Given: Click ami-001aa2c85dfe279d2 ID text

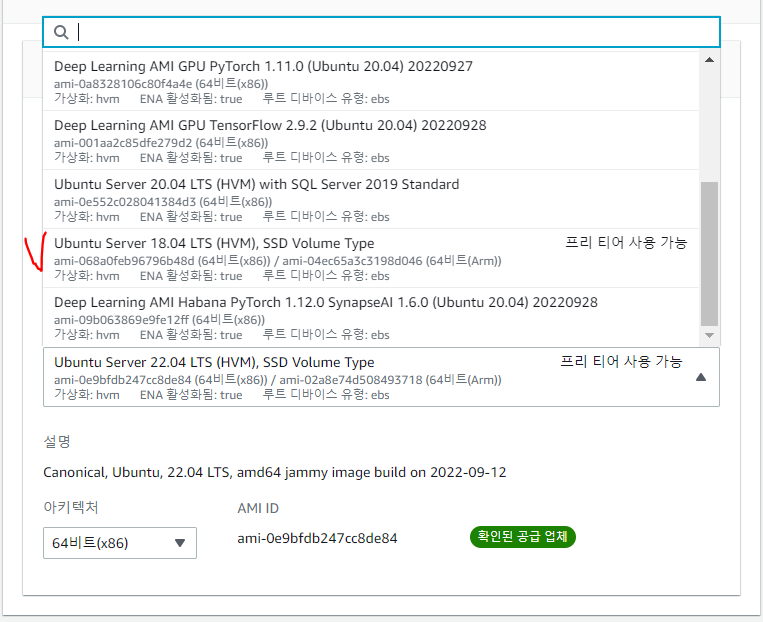Looking at the screenshot, I should 123,143.
